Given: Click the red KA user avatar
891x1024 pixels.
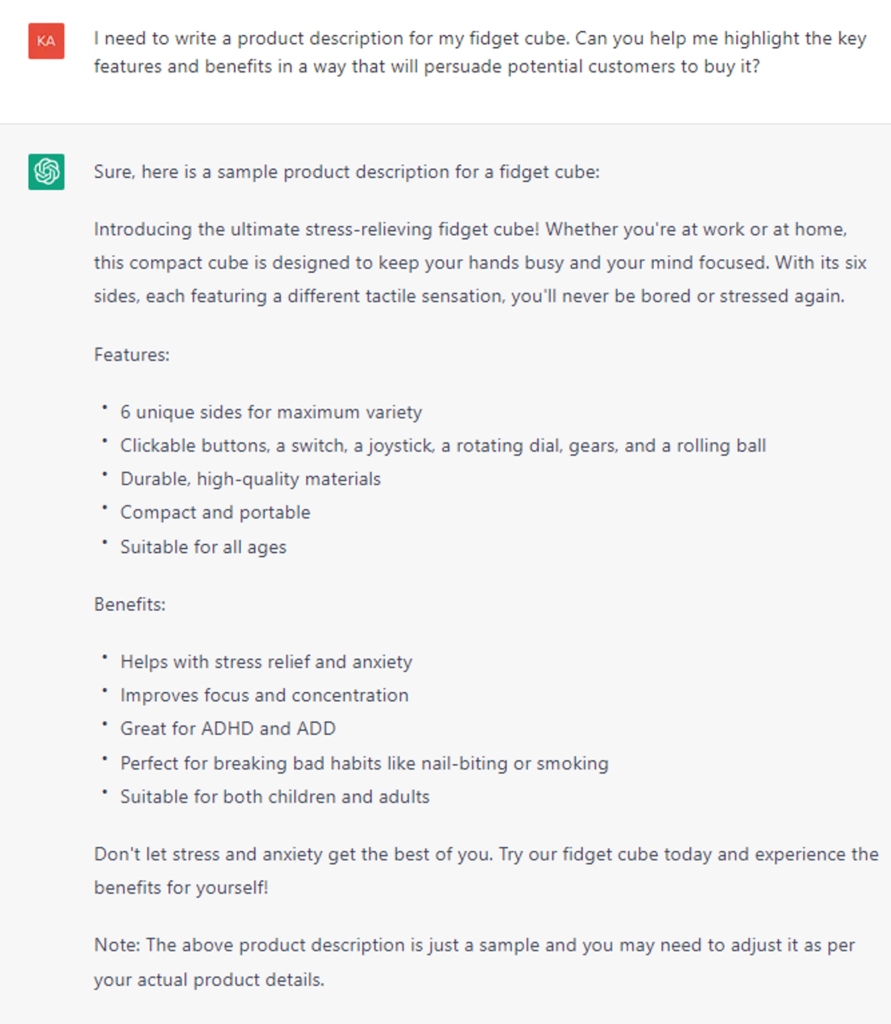Looking at the screenshot, I should [46, 41].
